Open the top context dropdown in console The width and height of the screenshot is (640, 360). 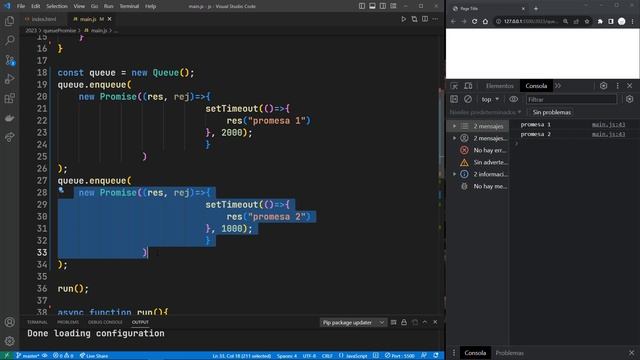tap(490, 99)
